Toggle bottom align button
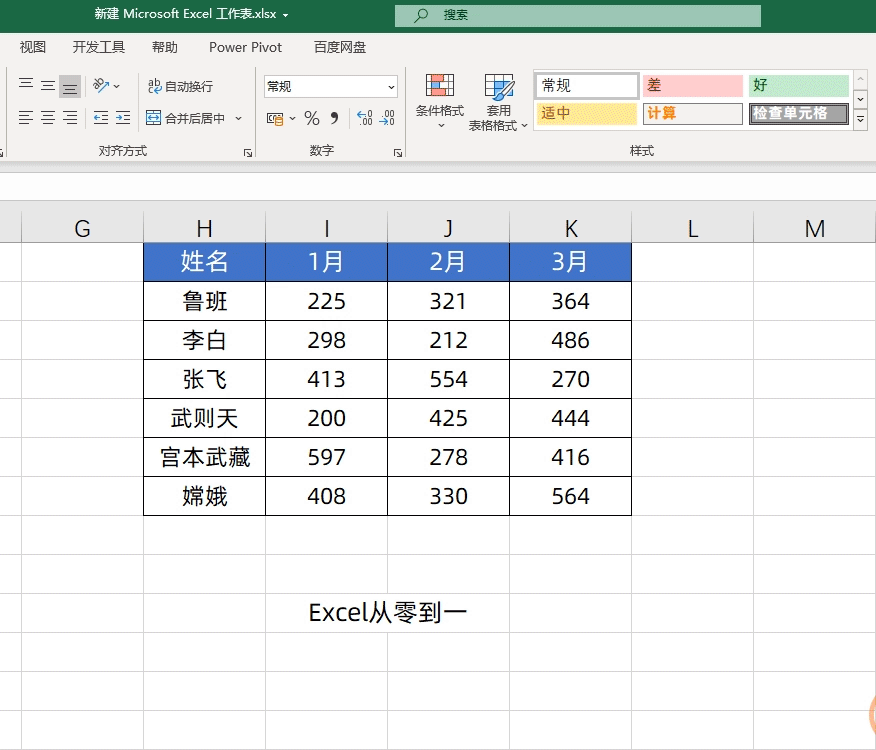This screenshot has width=876, height=750. tap(69, 86)
